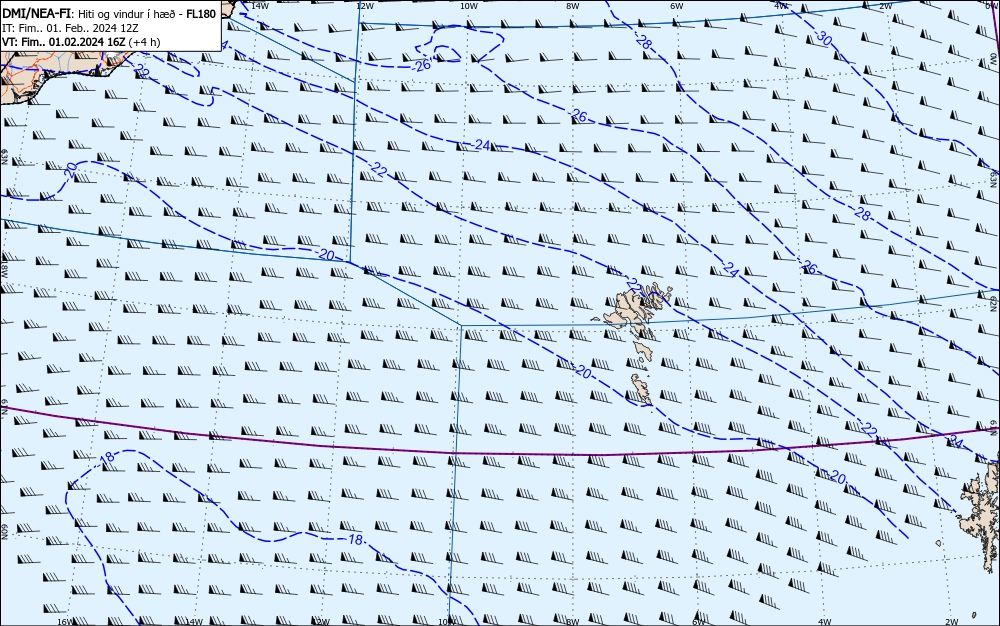This screenshot has height=626, width=1000.
Task: Select the '10W' longitude label along the top edge
Action: click(x=469, y=6)
